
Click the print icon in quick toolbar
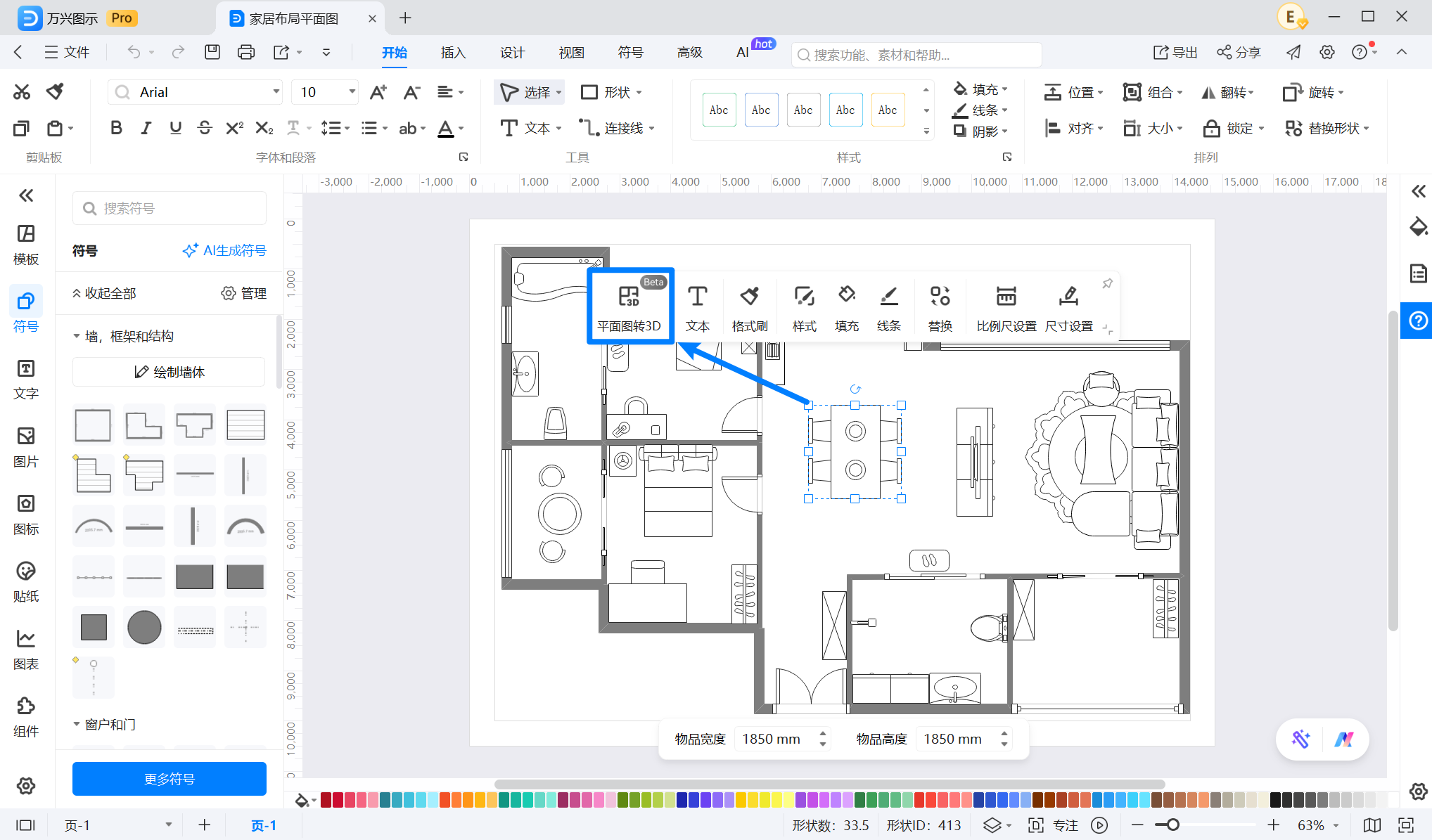pyautogui.click(x=246, y=52)
